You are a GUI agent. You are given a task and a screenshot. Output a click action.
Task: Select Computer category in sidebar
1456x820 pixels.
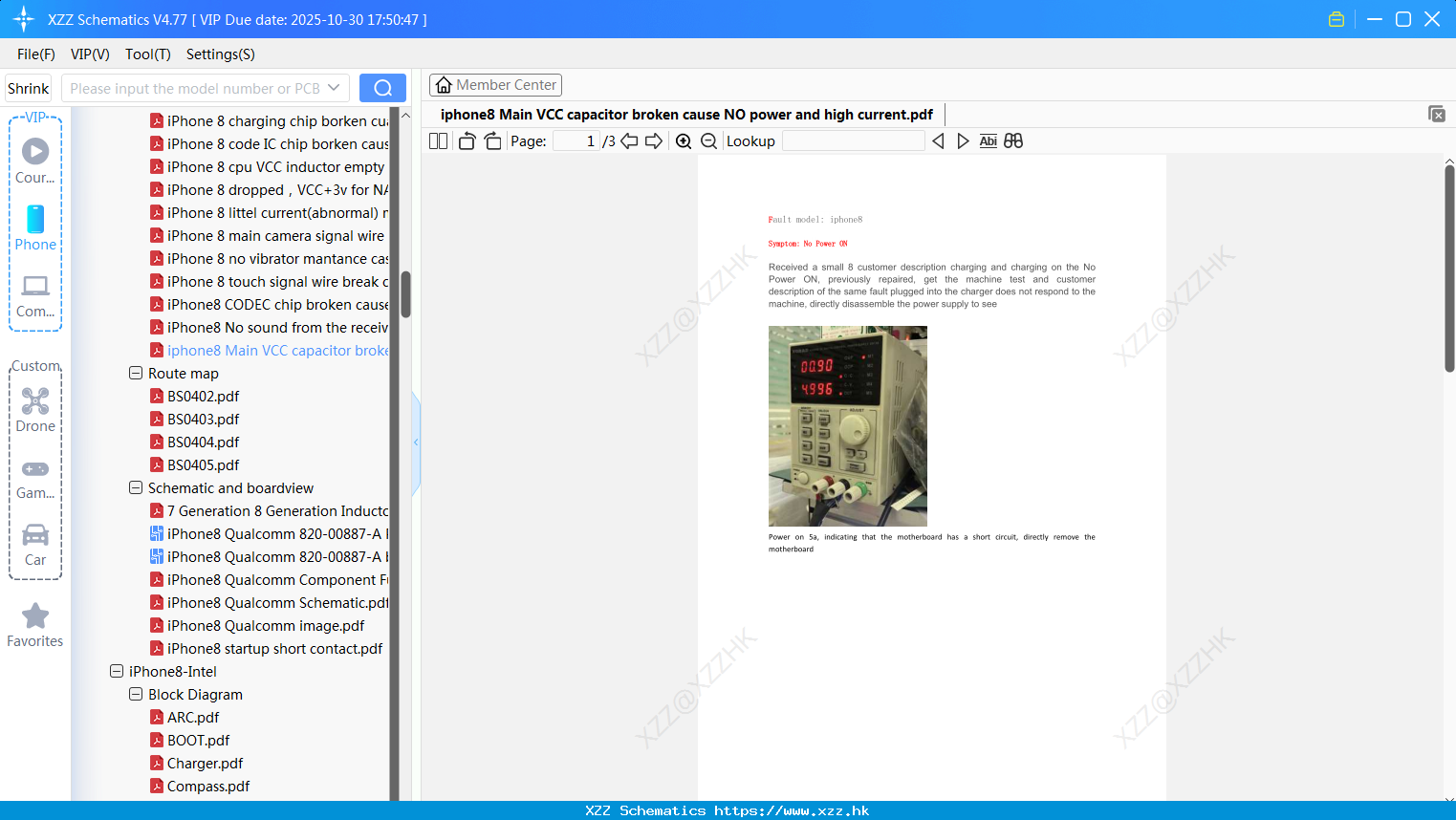pyautogui.click(x=35, y=296)
